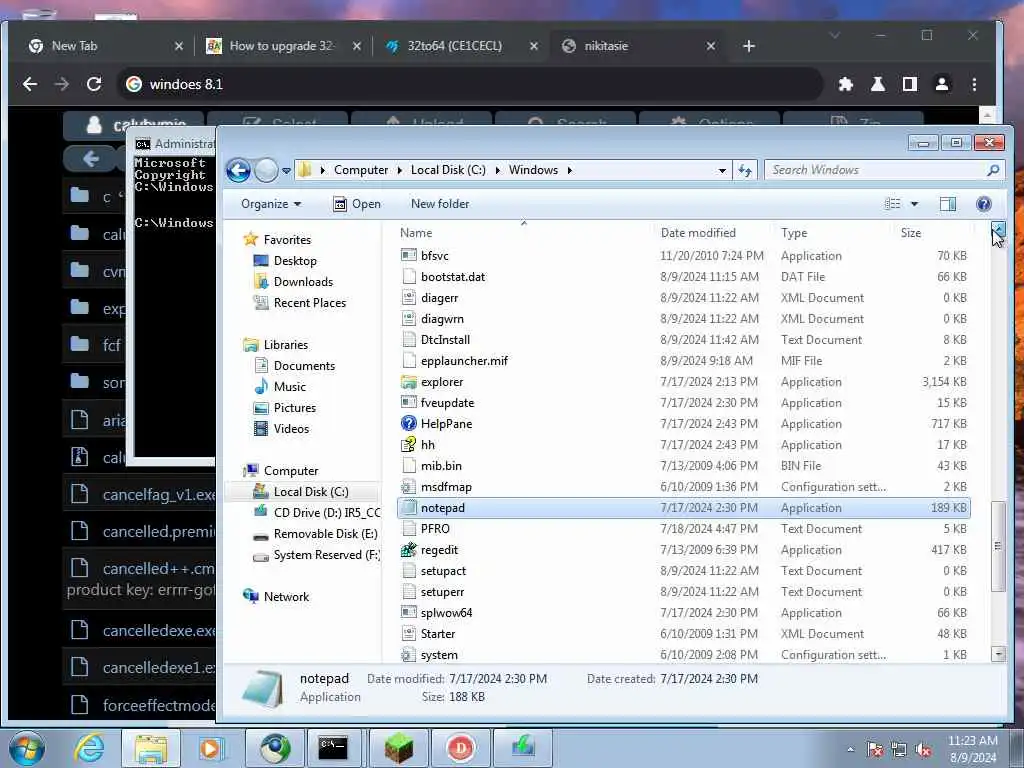This screenshot has height=768, width=1024.
Task: Open Chrome extensions puzzle icon
Action: pyautogui.click(x=846, y=84)
